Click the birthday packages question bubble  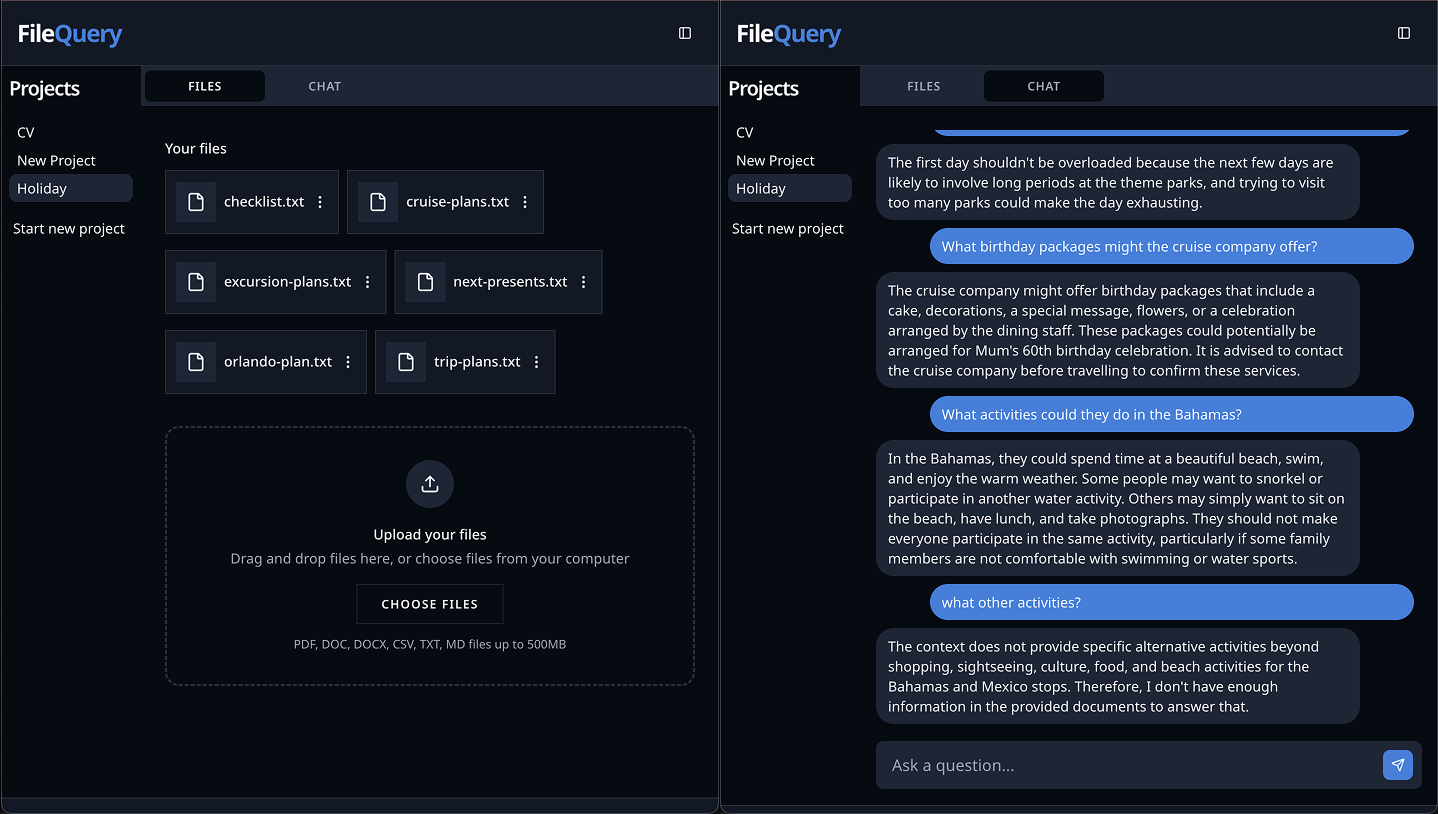click(1172, 246)
